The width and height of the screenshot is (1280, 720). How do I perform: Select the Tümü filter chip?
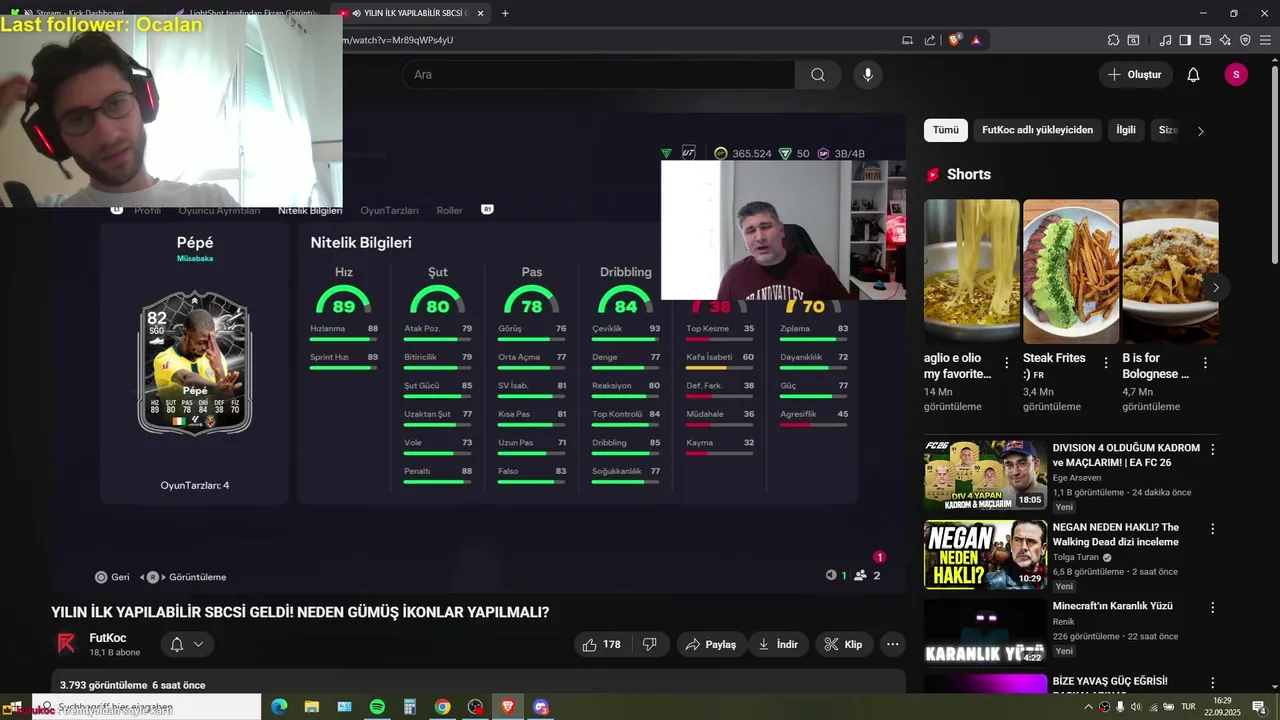tap(946, 130)
